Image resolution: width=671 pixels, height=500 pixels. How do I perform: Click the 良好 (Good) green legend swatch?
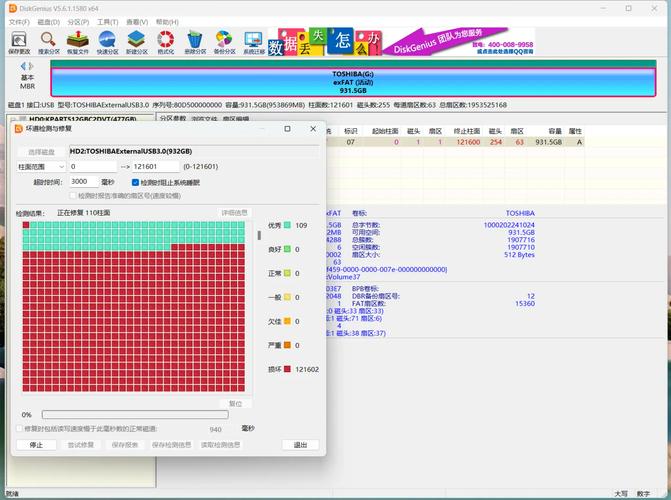pos(287,249)
